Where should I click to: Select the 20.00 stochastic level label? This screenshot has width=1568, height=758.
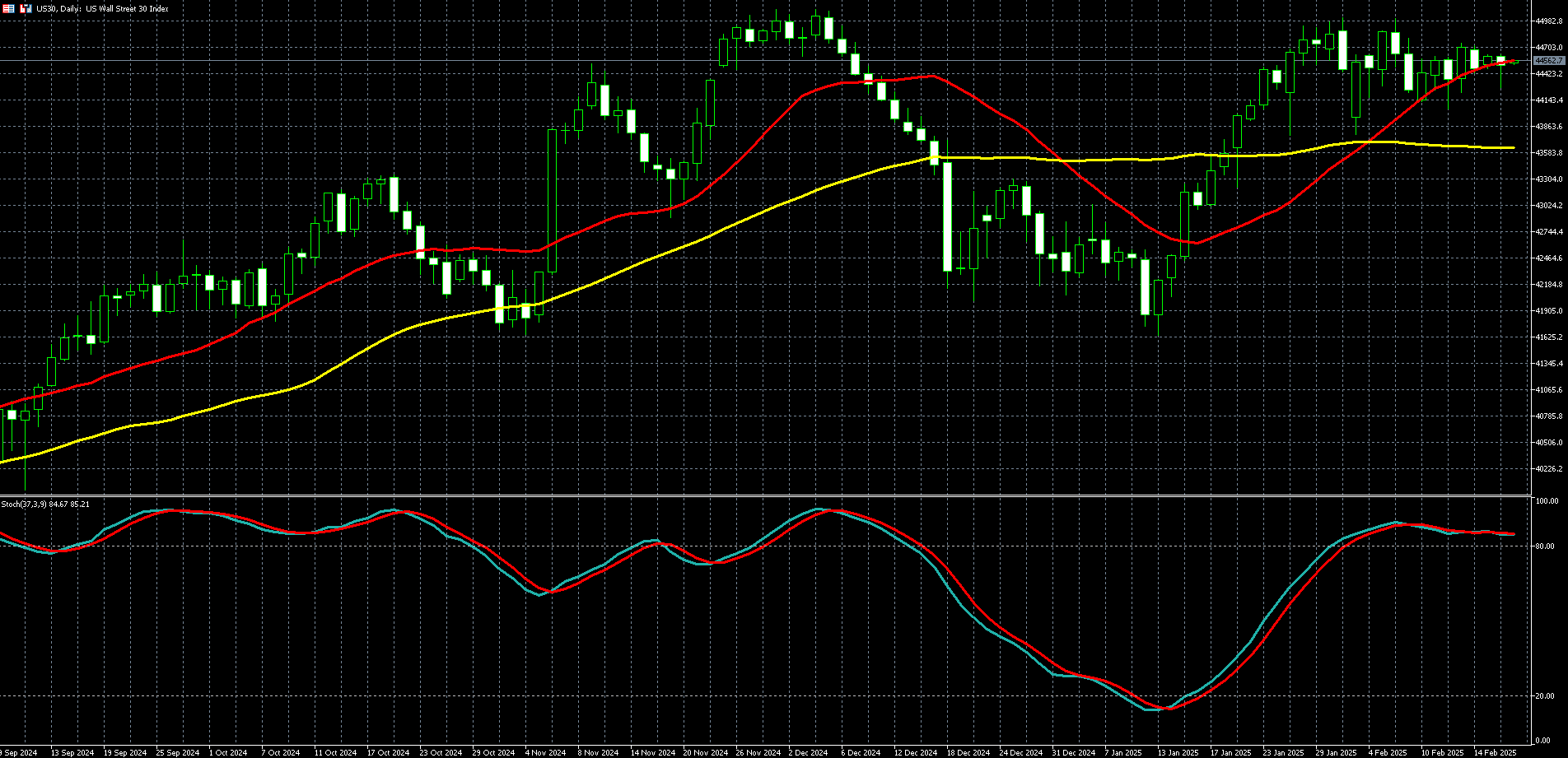pyautogui.click(x=1547, y=696)
